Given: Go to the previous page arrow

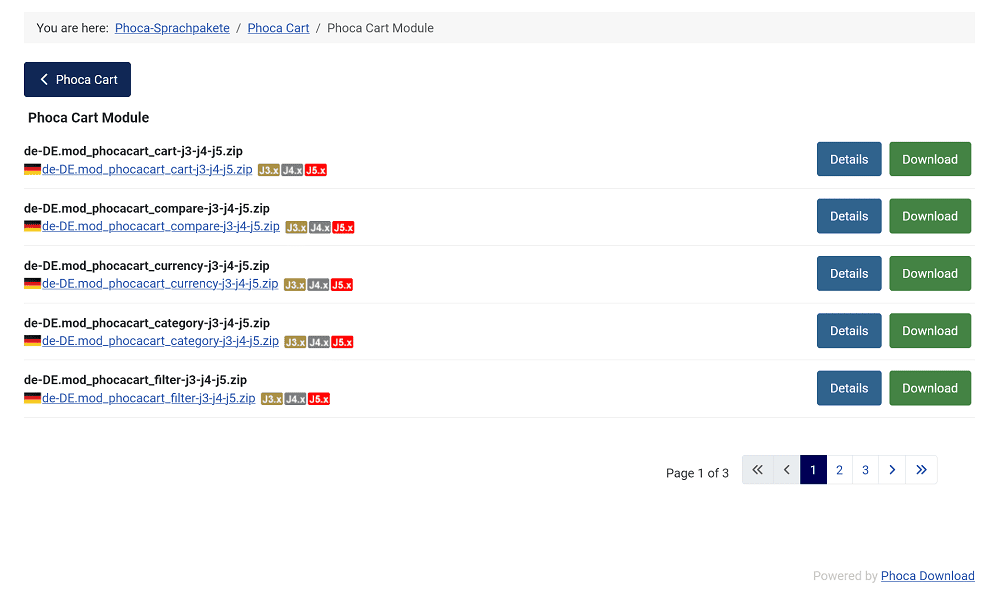Looking at the screenshot, I should [787, 470].
